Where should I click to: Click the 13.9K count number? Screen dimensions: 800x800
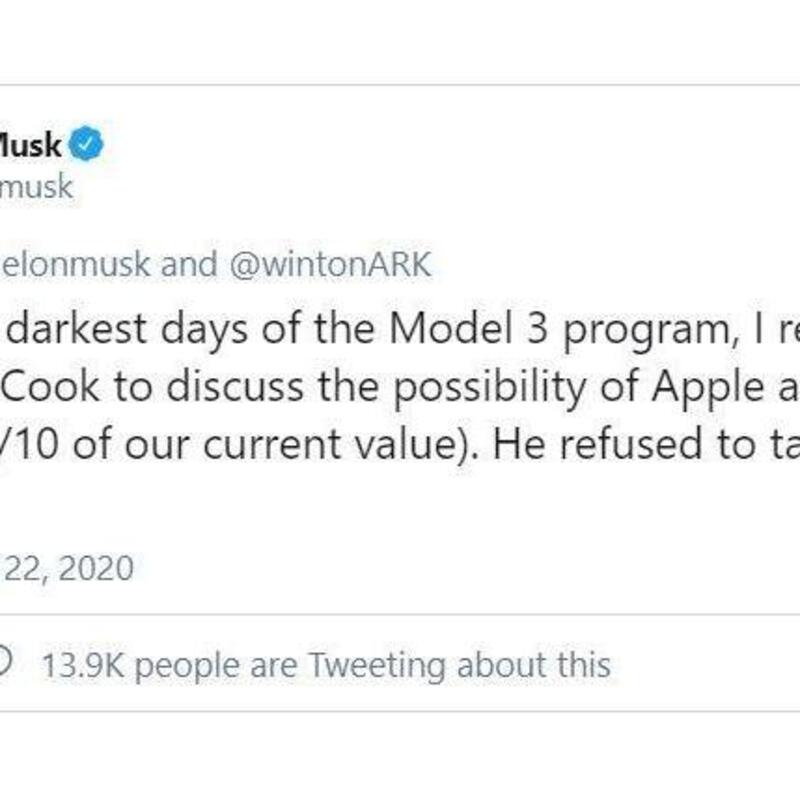click(83, 665)
